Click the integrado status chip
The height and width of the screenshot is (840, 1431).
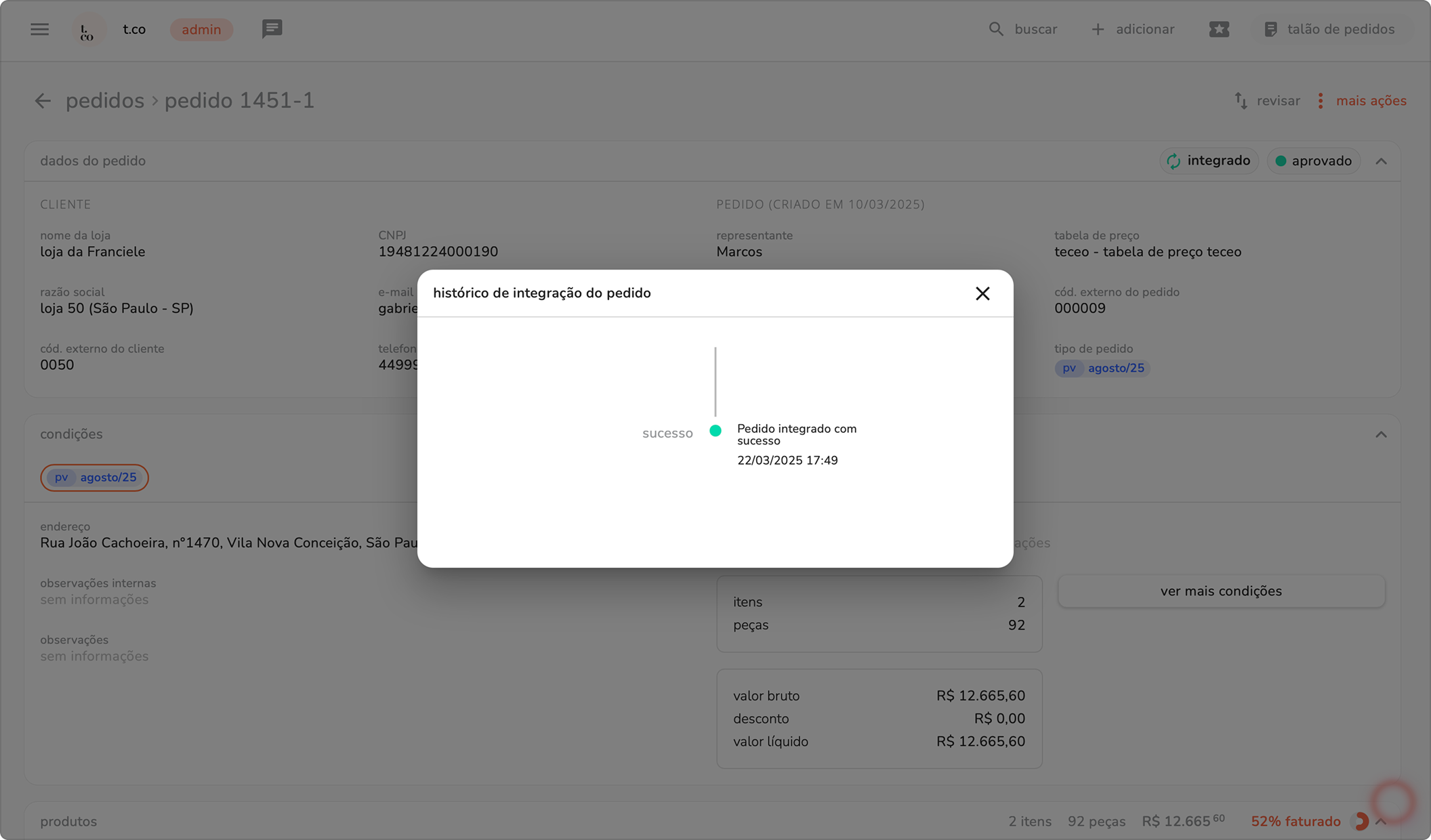pos(1209,161)
